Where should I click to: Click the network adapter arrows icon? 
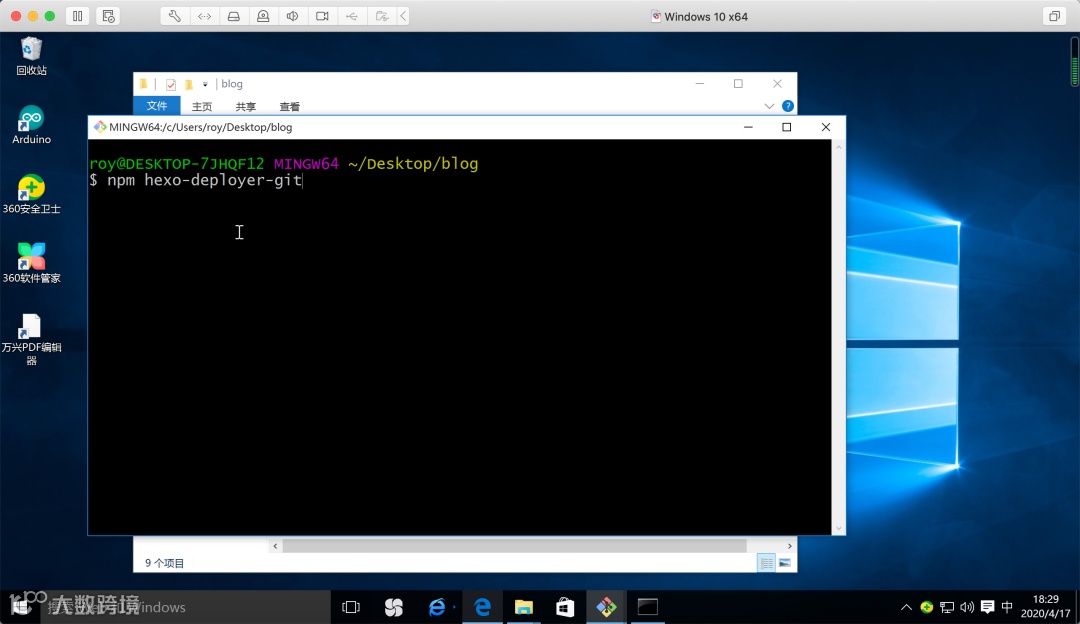(x=205, y=16)
